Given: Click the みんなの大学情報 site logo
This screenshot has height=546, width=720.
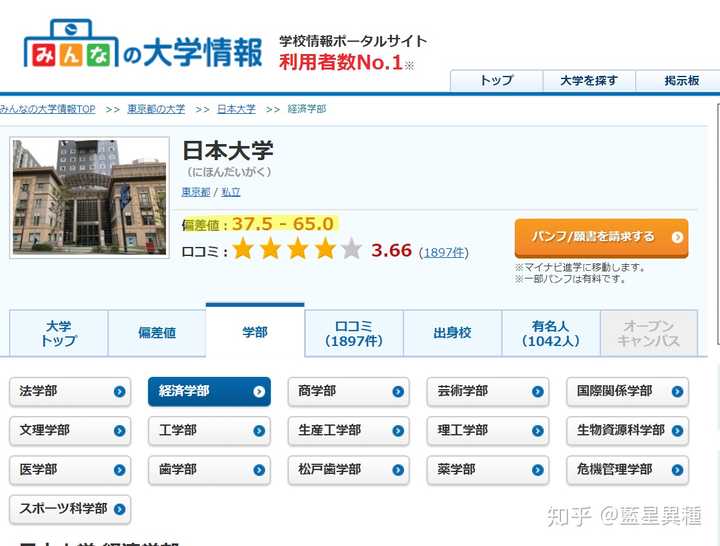Looking at the screenshot, I should (143, 45).
